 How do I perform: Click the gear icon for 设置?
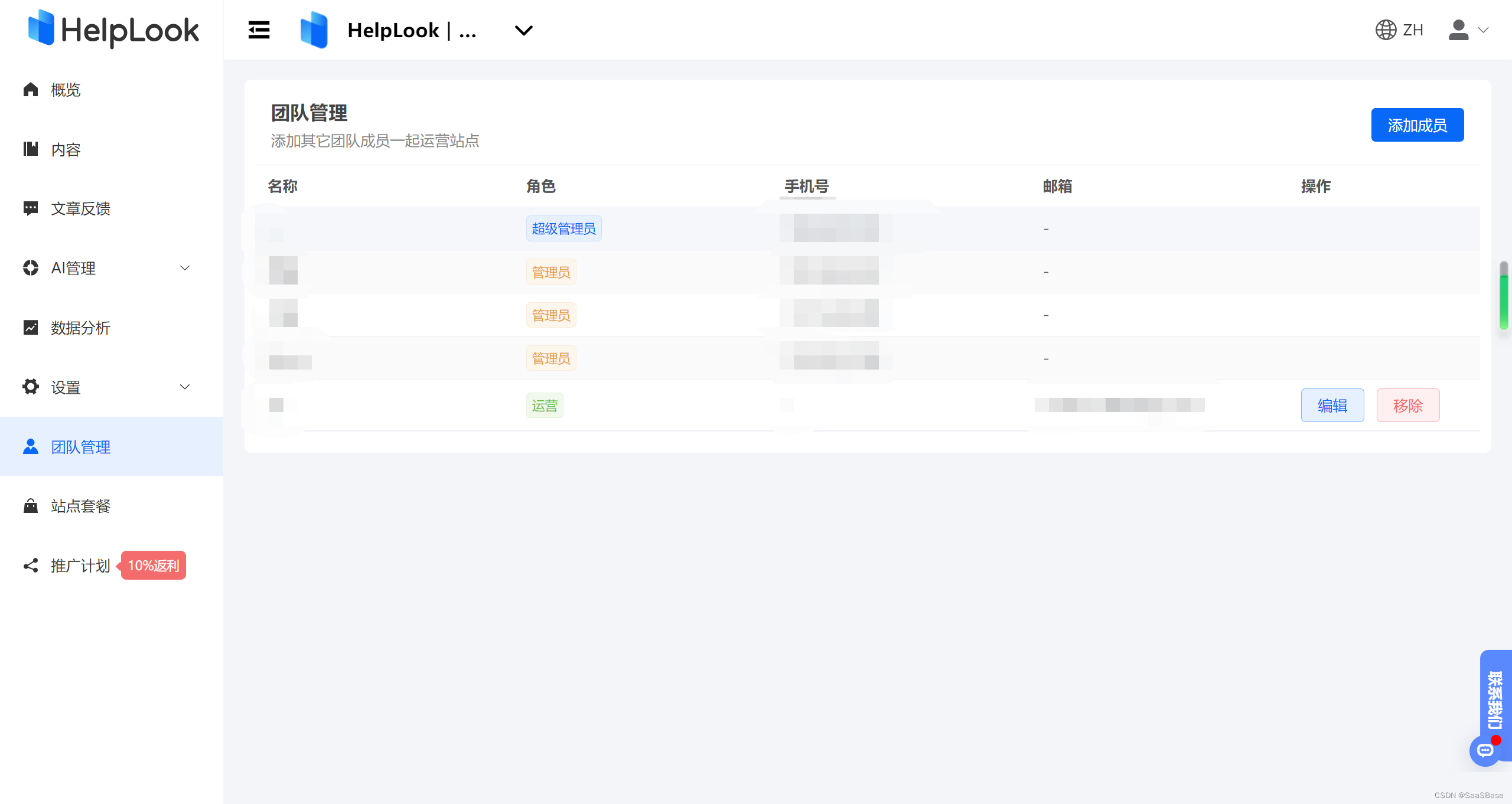[31, 387]
